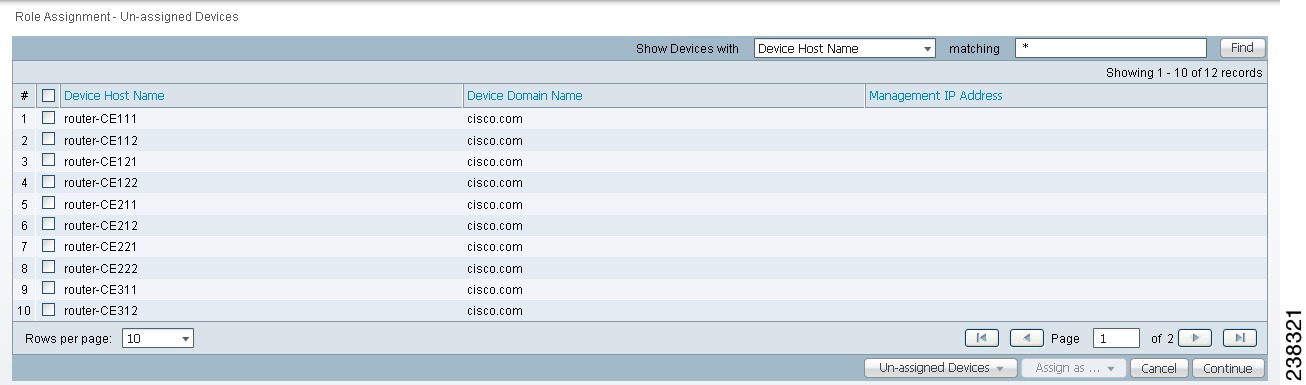Click the Page number input field

coord(1116,339)
